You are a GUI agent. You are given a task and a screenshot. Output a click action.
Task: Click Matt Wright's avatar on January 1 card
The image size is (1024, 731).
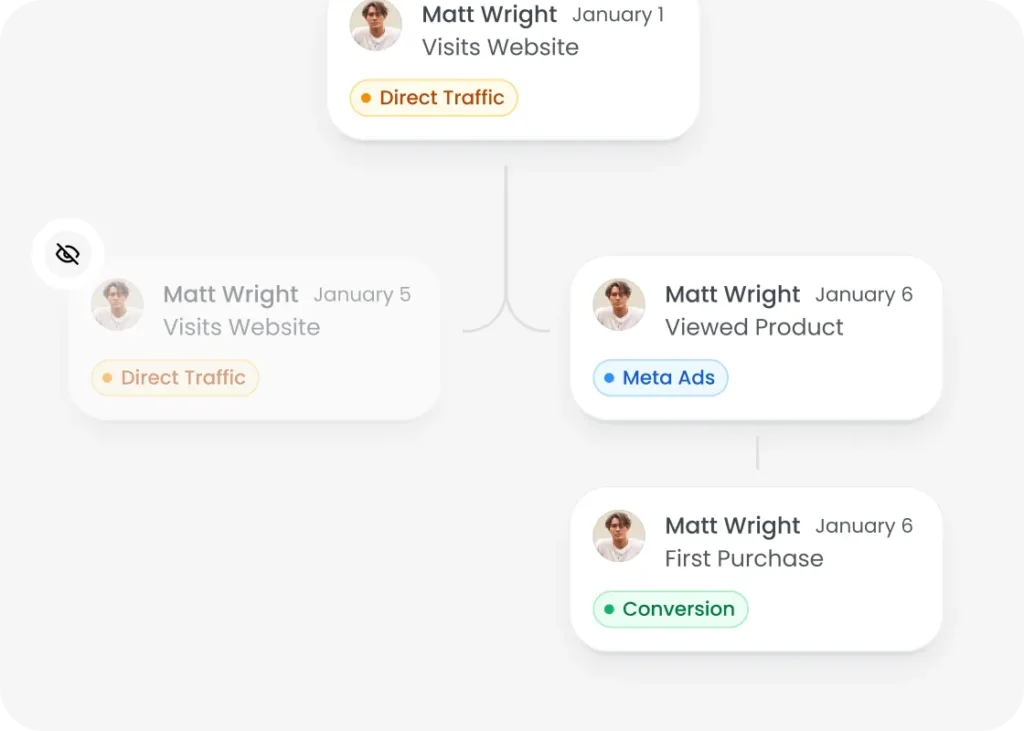[x=375, y=25]
